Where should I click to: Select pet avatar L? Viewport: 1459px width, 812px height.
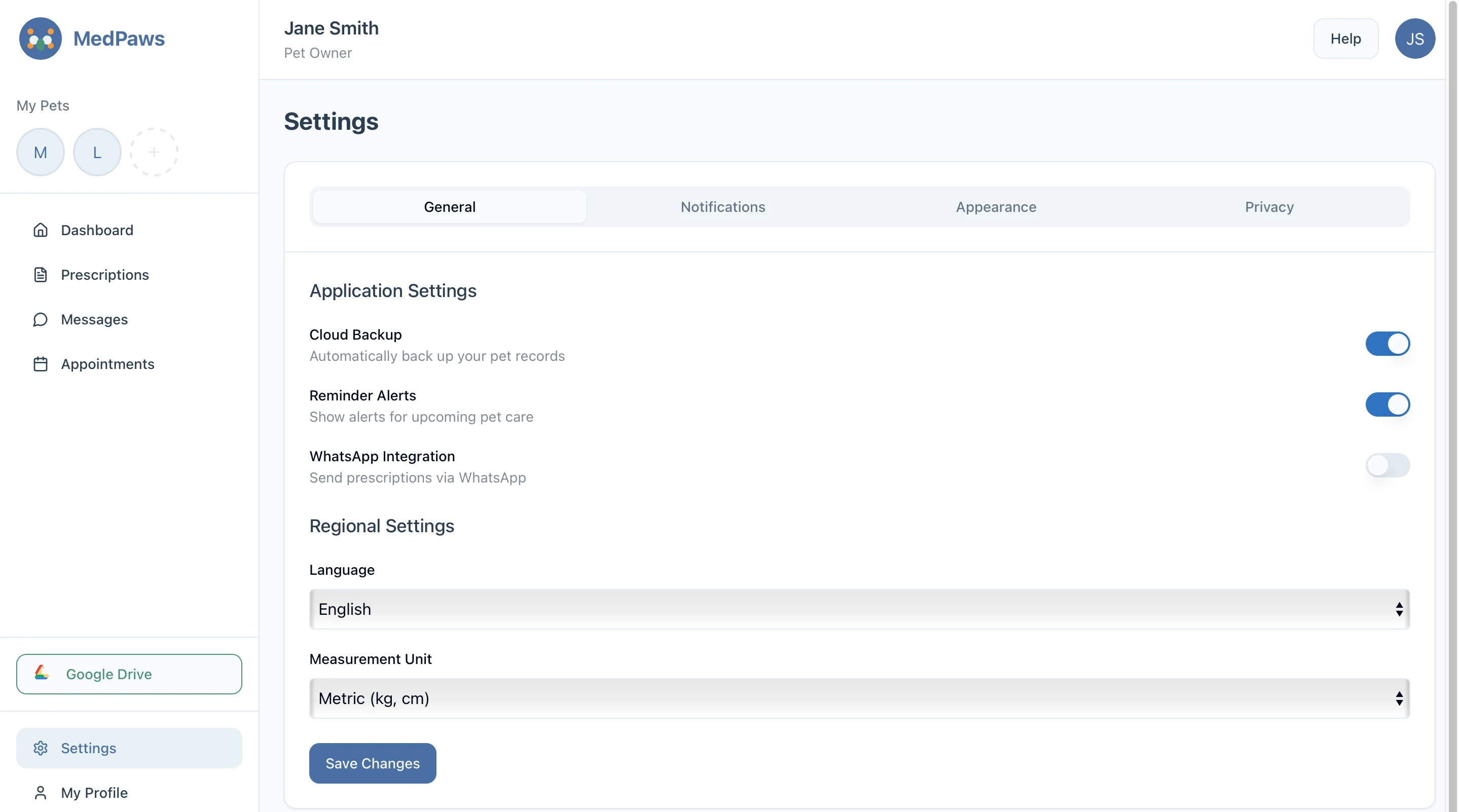click(x=97, y=152)
